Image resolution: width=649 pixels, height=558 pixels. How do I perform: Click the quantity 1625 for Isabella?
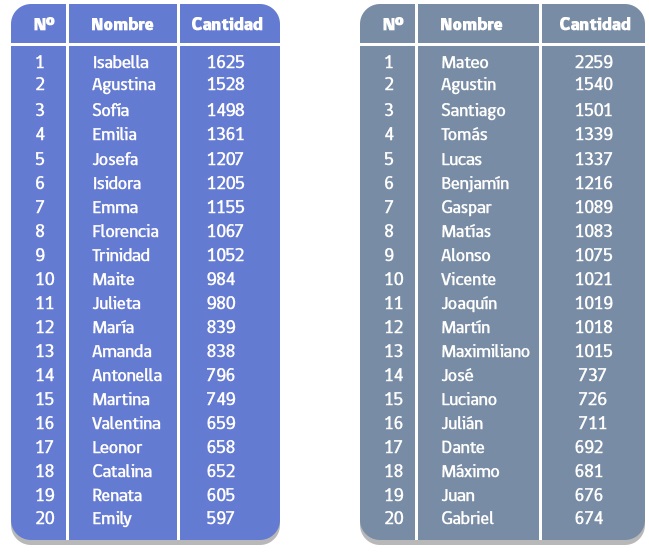[225, 62]
